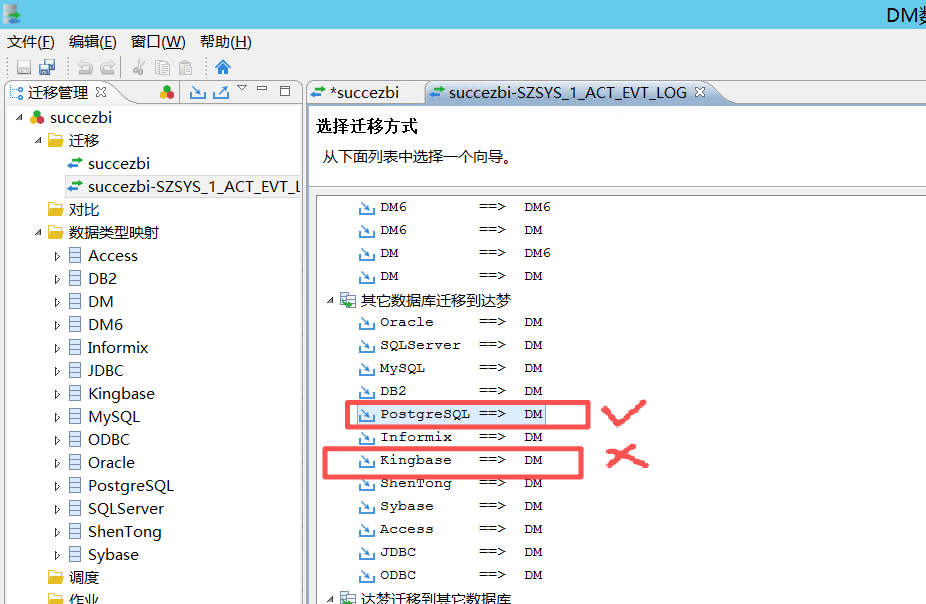Select the succezbi migration item under 迁移
The height and width of the screenshot is (604, 926).
click(x=119, y=164)
